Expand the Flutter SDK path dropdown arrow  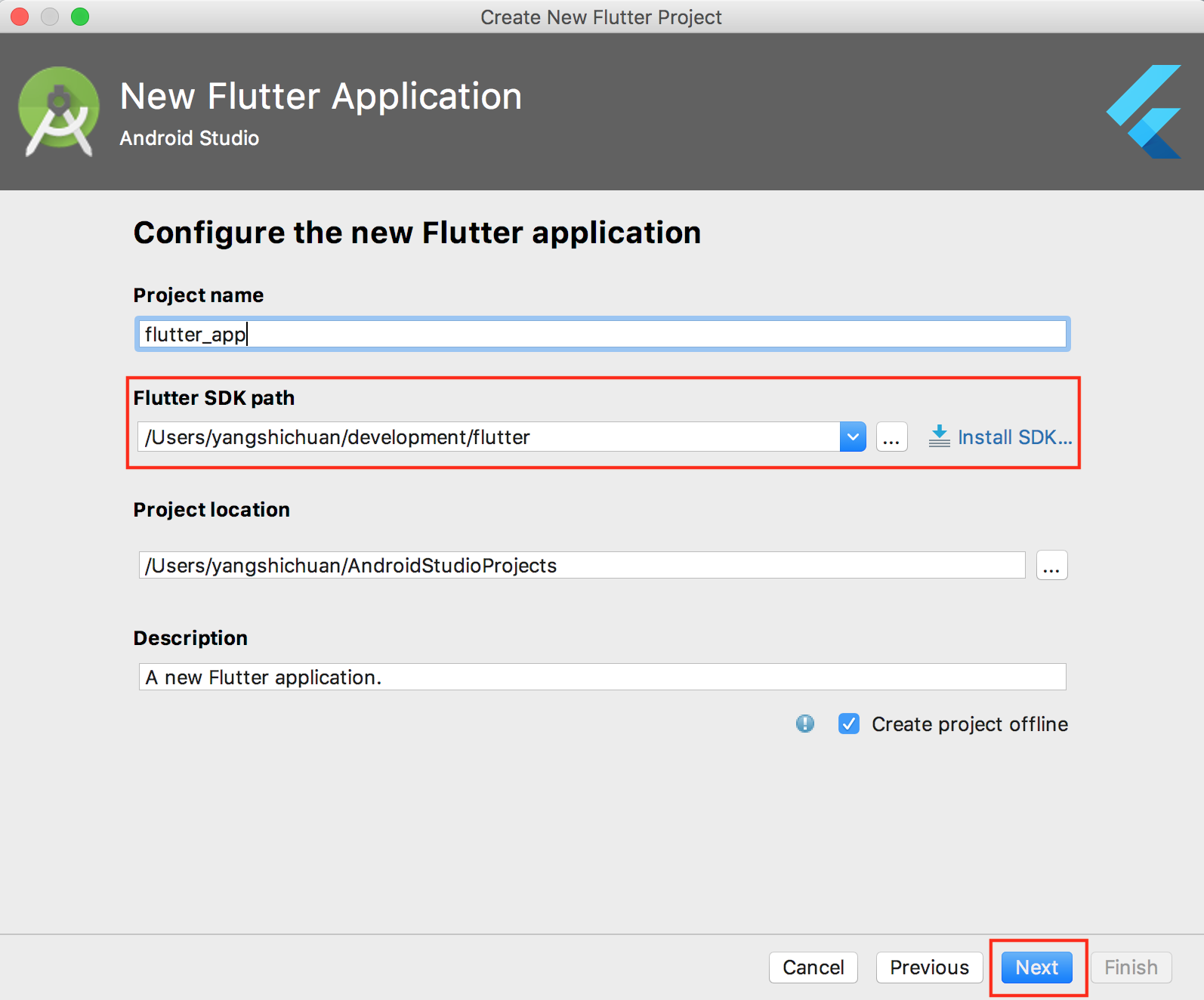(x=853, y=437)
